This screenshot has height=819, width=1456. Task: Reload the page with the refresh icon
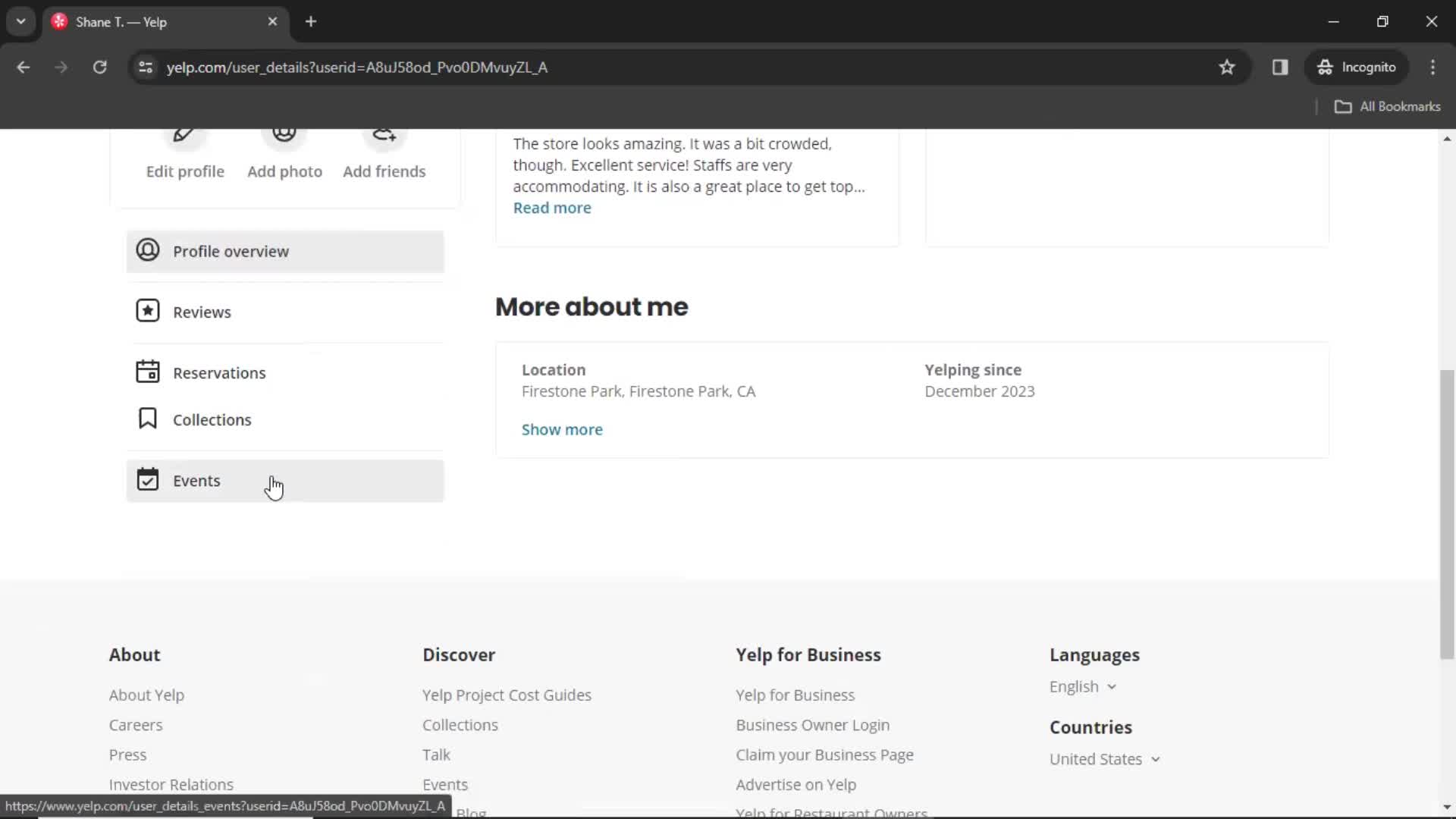[x=99, y=67]
